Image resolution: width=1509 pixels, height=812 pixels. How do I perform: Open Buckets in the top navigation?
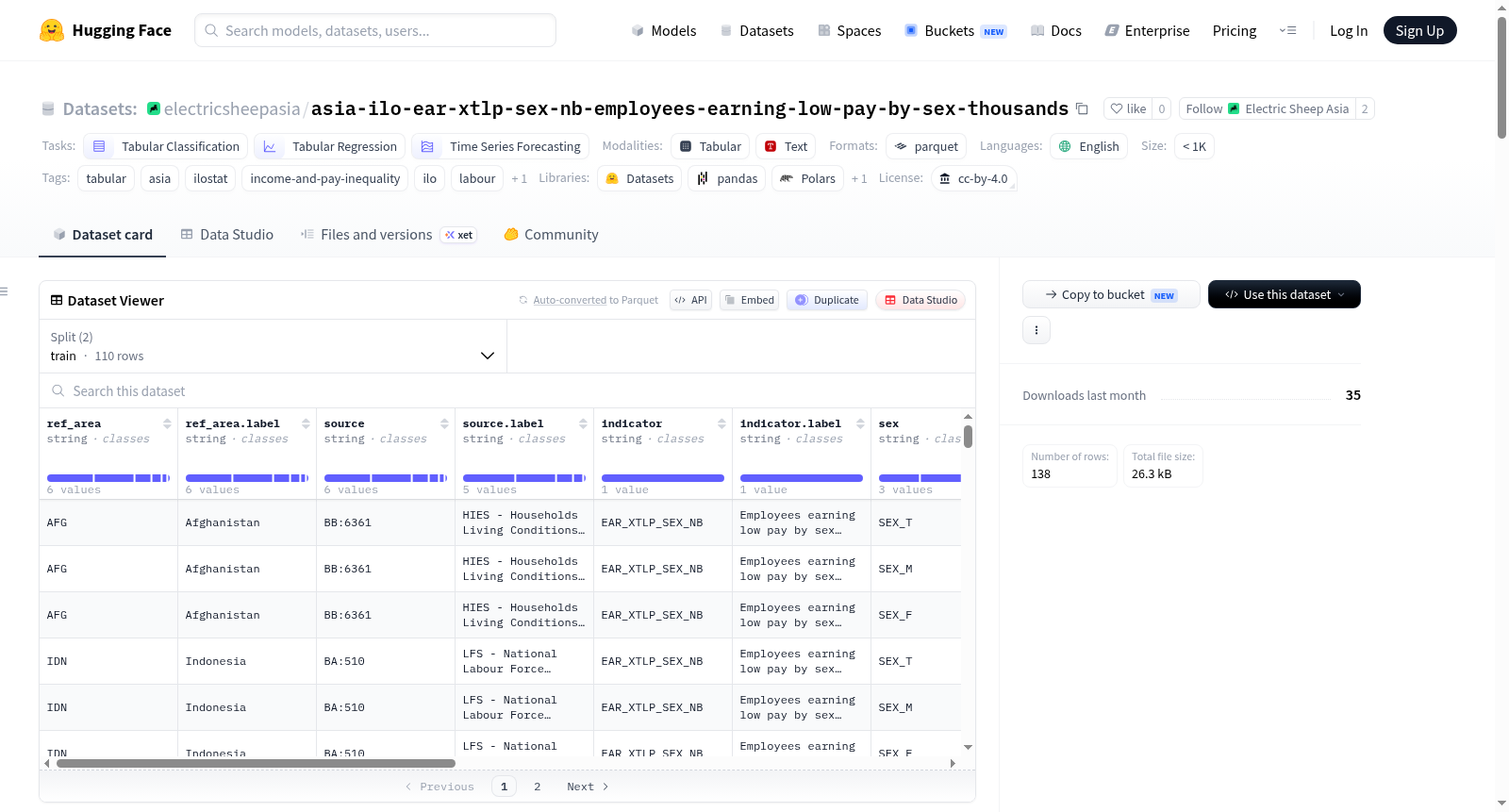click(x=955, y=30)
